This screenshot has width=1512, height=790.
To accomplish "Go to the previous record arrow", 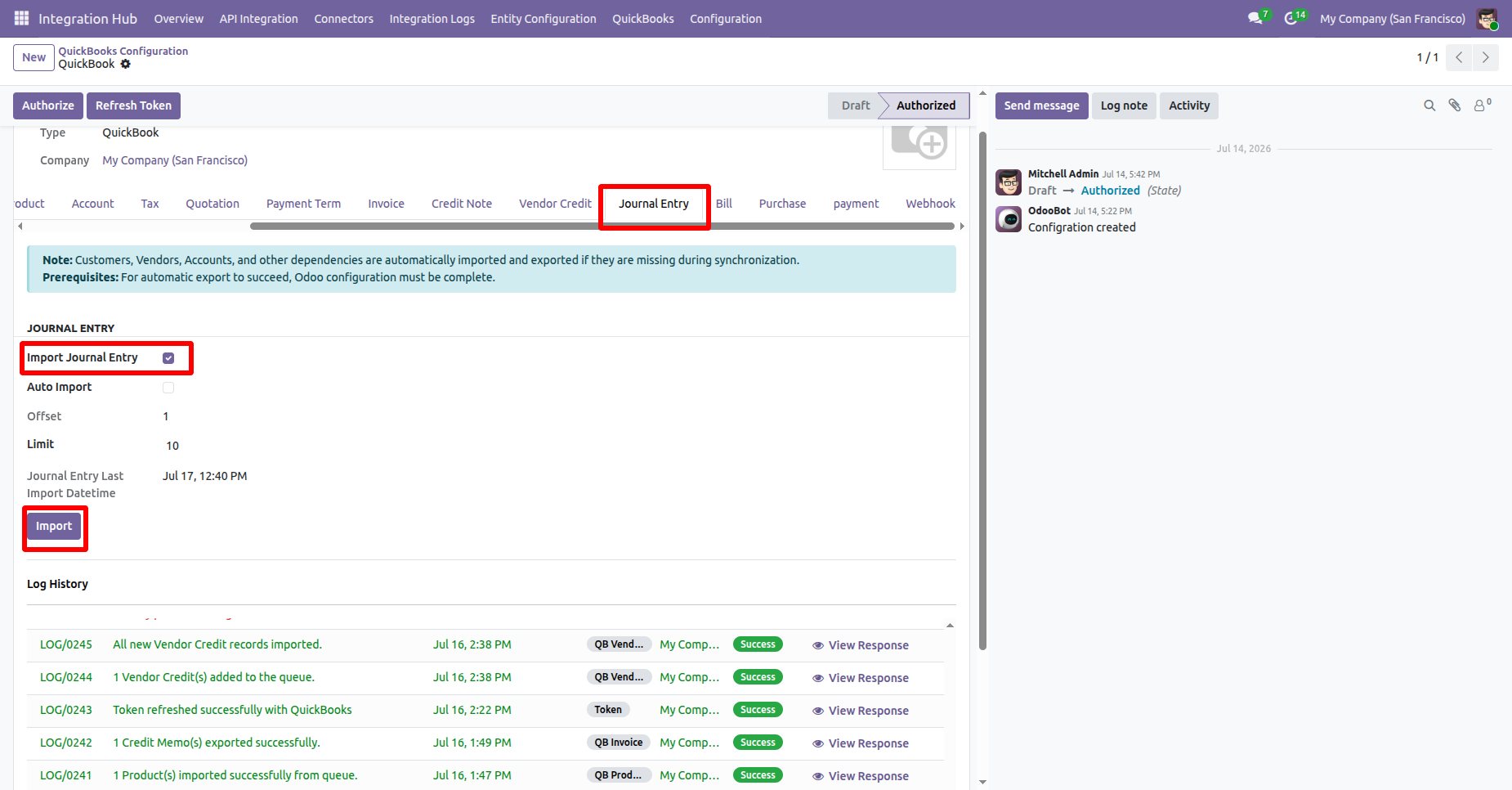I will click(x=1459, y=57).
